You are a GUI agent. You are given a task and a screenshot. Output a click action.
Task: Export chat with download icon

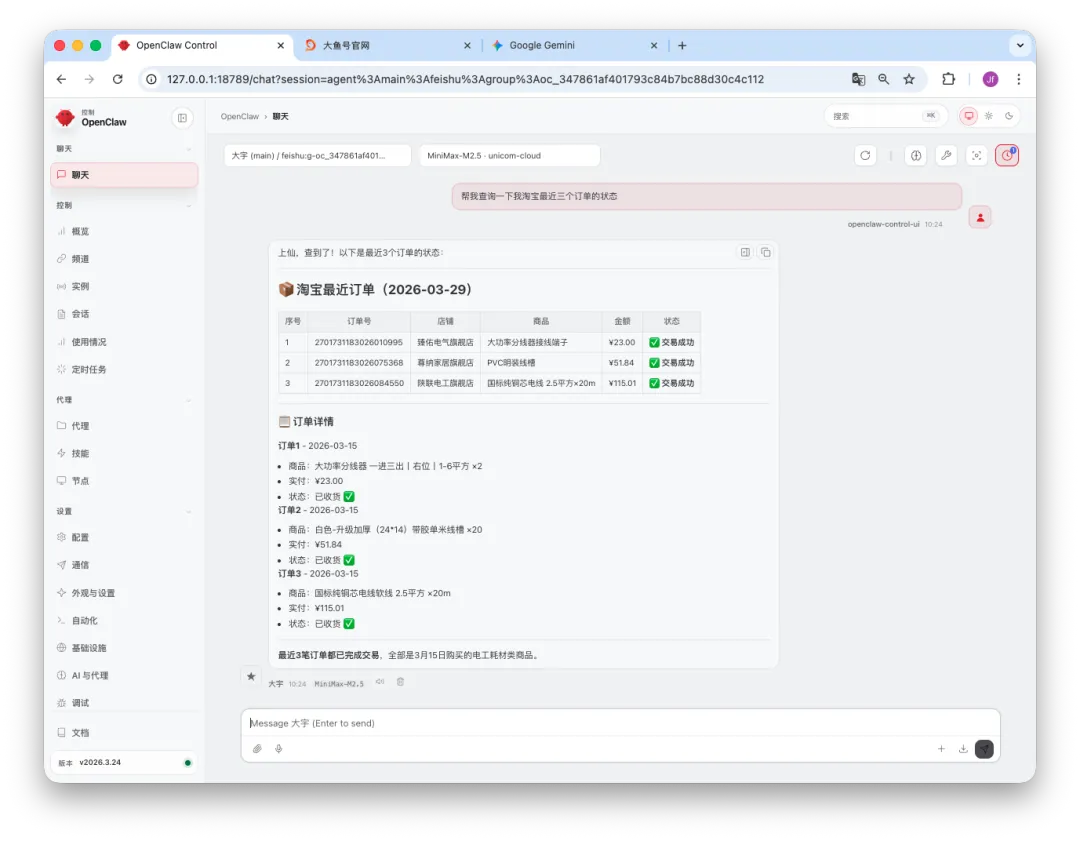point(963,749)
